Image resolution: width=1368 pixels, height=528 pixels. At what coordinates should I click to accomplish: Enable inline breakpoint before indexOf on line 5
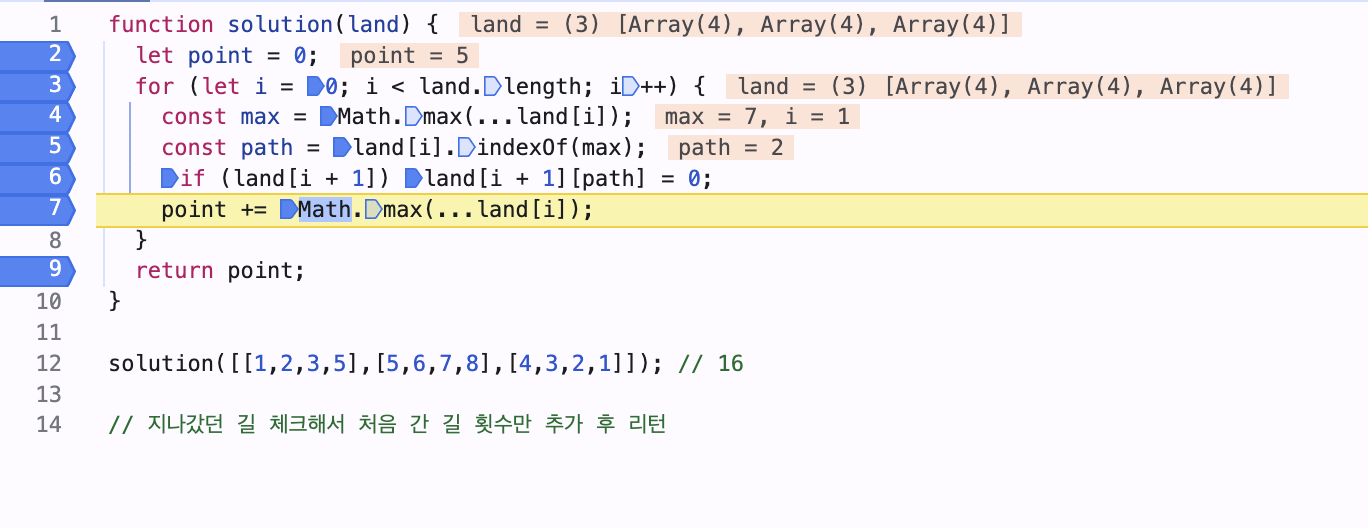(465, 148)
